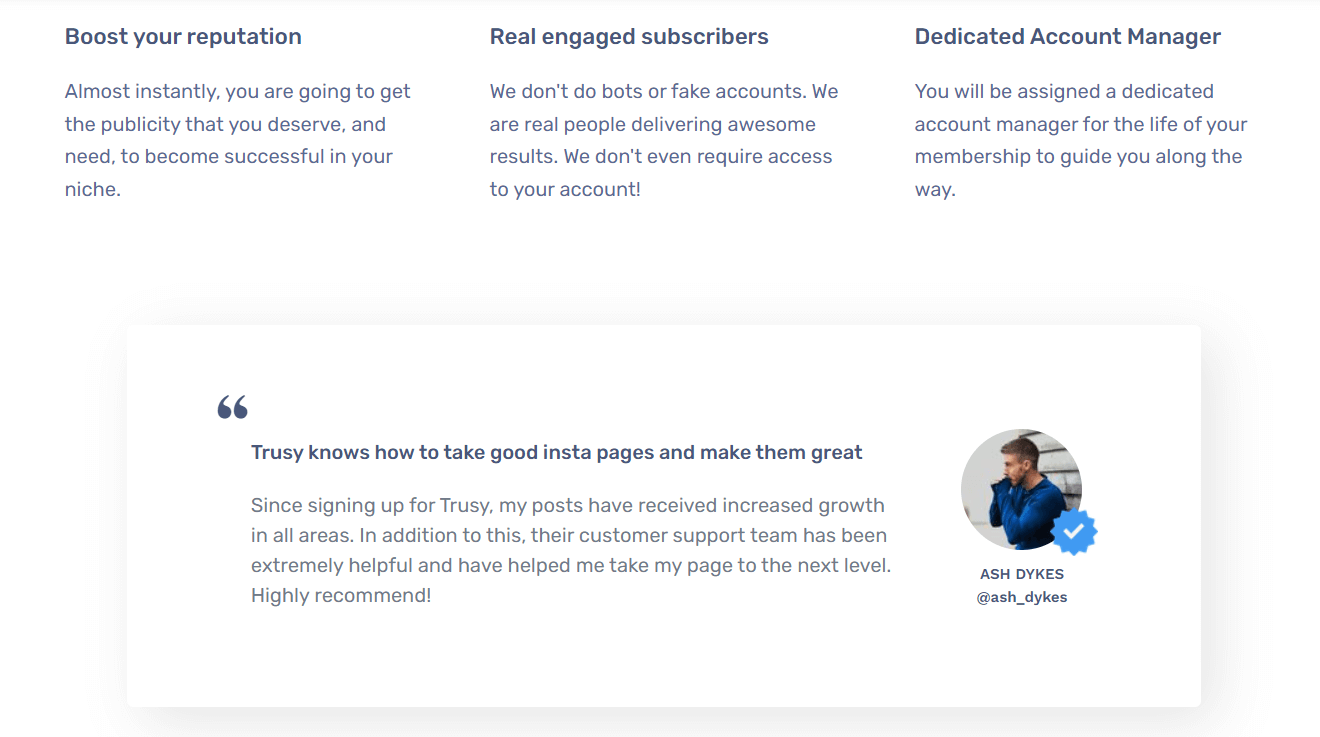Screen dimensions: 1320x737
Task: Select the Real engaged subscribers heading
Action: tap(629, 37)
